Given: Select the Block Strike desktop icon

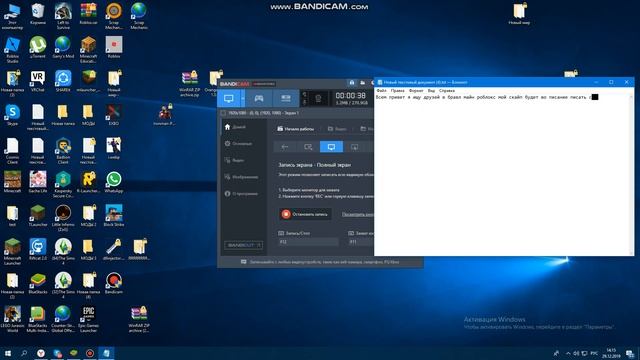Looking at the screenshot, I should point(113,216).
